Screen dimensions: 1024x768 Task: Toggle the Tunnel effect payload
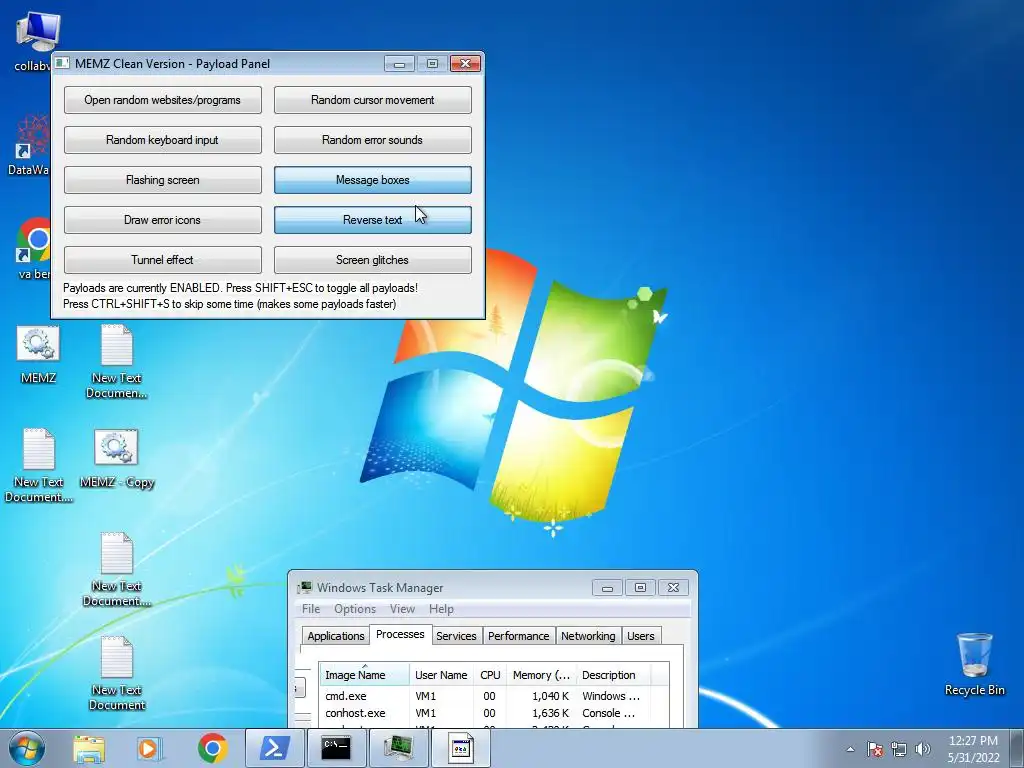click(163, 259)
